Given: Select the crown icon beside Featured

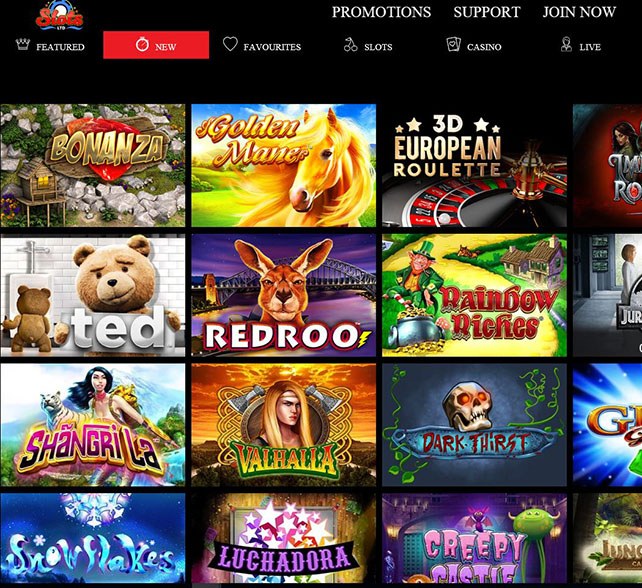Looking at the screenshot, I should (x=23, y=44).
